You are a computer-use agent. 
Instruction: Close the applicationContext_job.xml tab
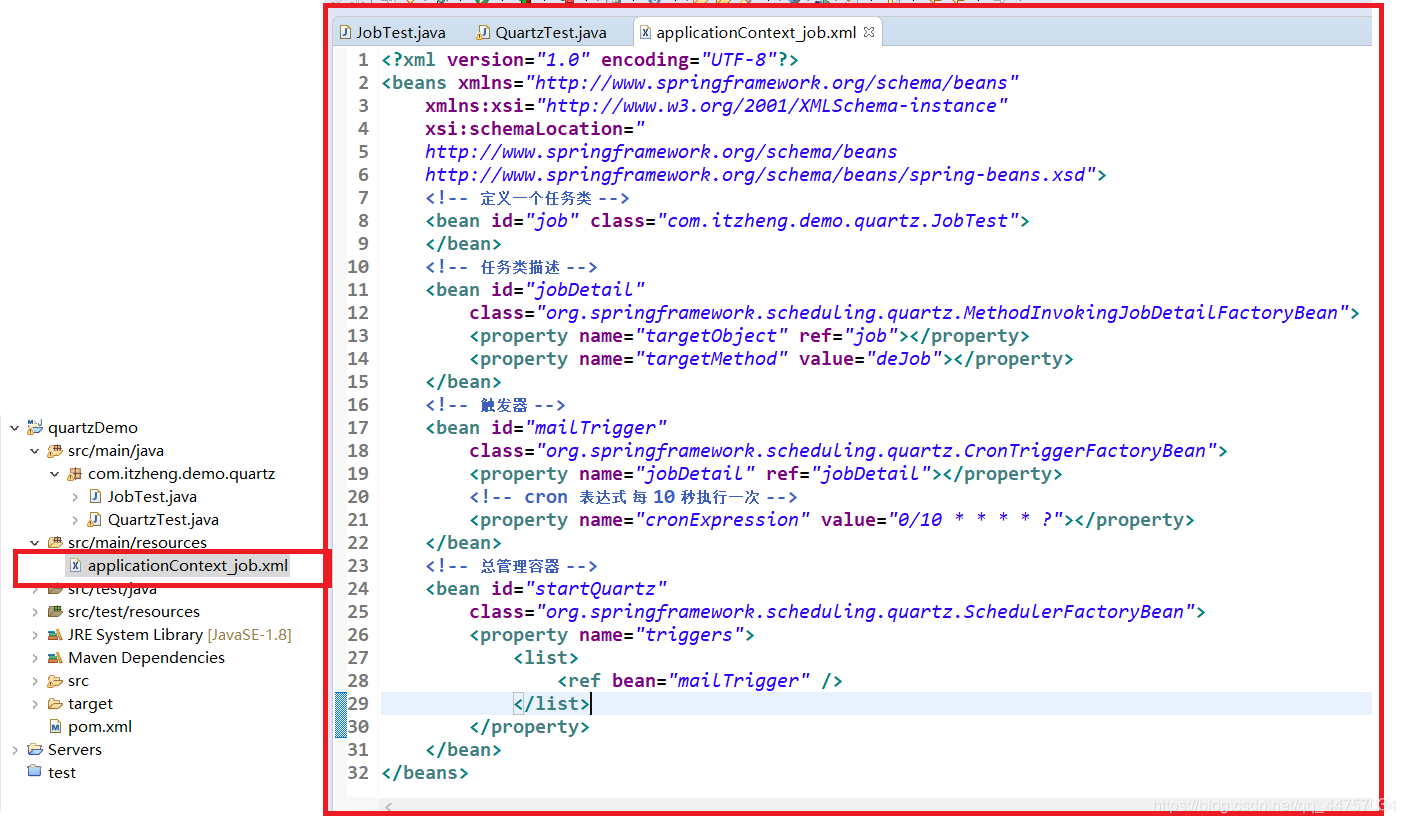pos(868,31)
